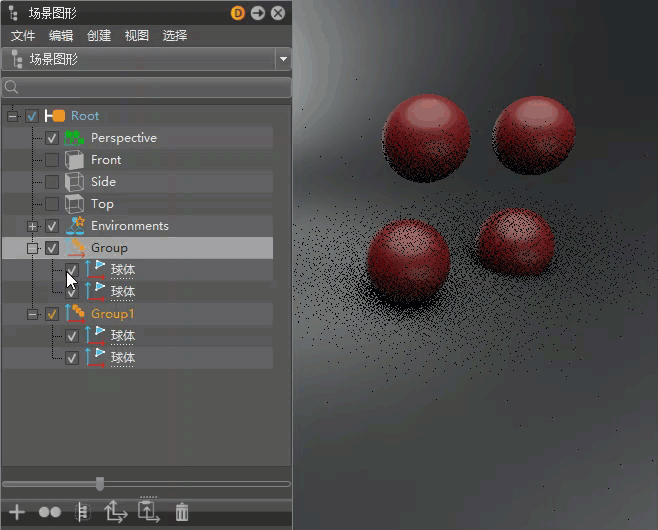Select the Group tree row

(138, 248)
